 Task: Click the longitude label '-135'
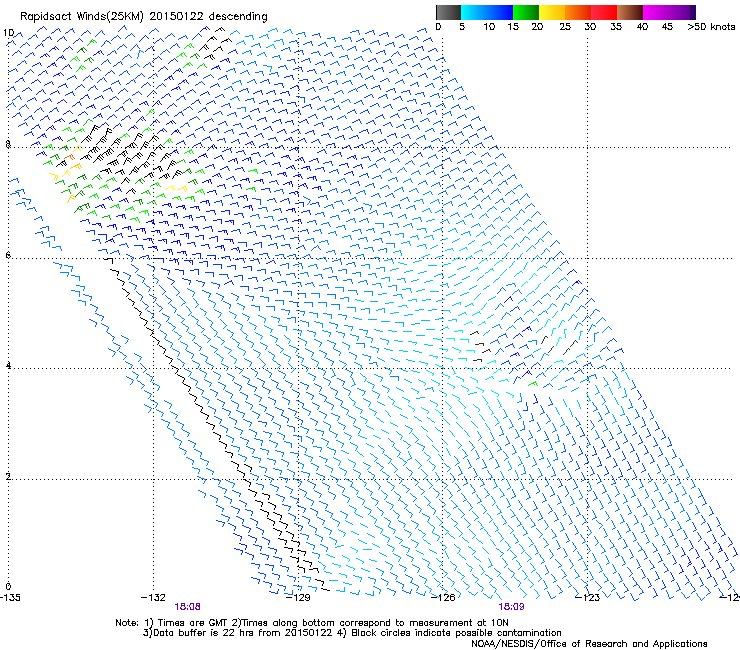click(x=10, y=598)
